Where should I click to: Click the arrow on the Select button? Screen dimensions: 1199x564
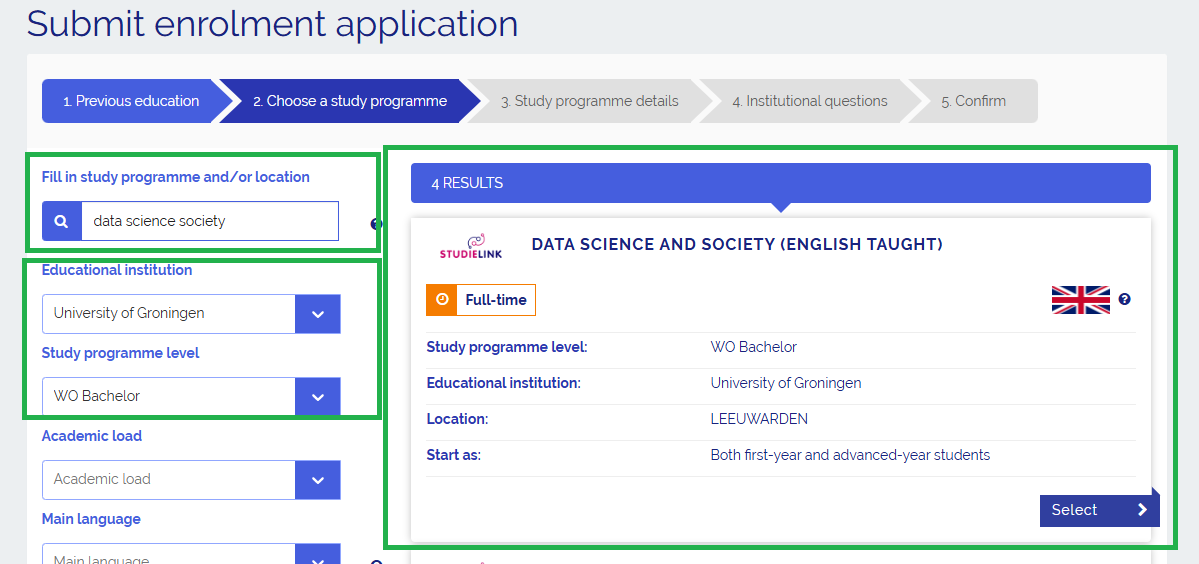[1142, 510]
